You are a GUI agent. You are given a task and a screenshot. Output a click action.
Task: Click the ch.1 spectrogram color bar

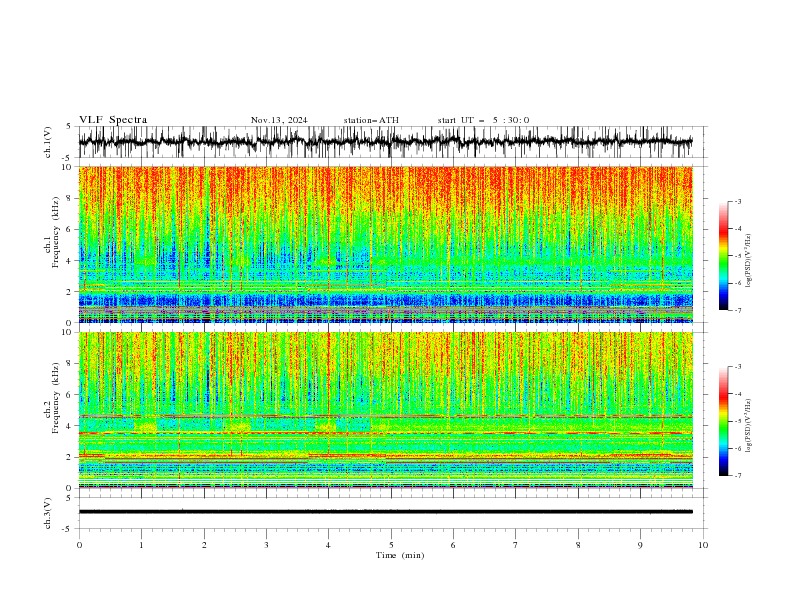pyautogui.click(x=723, y=256)
